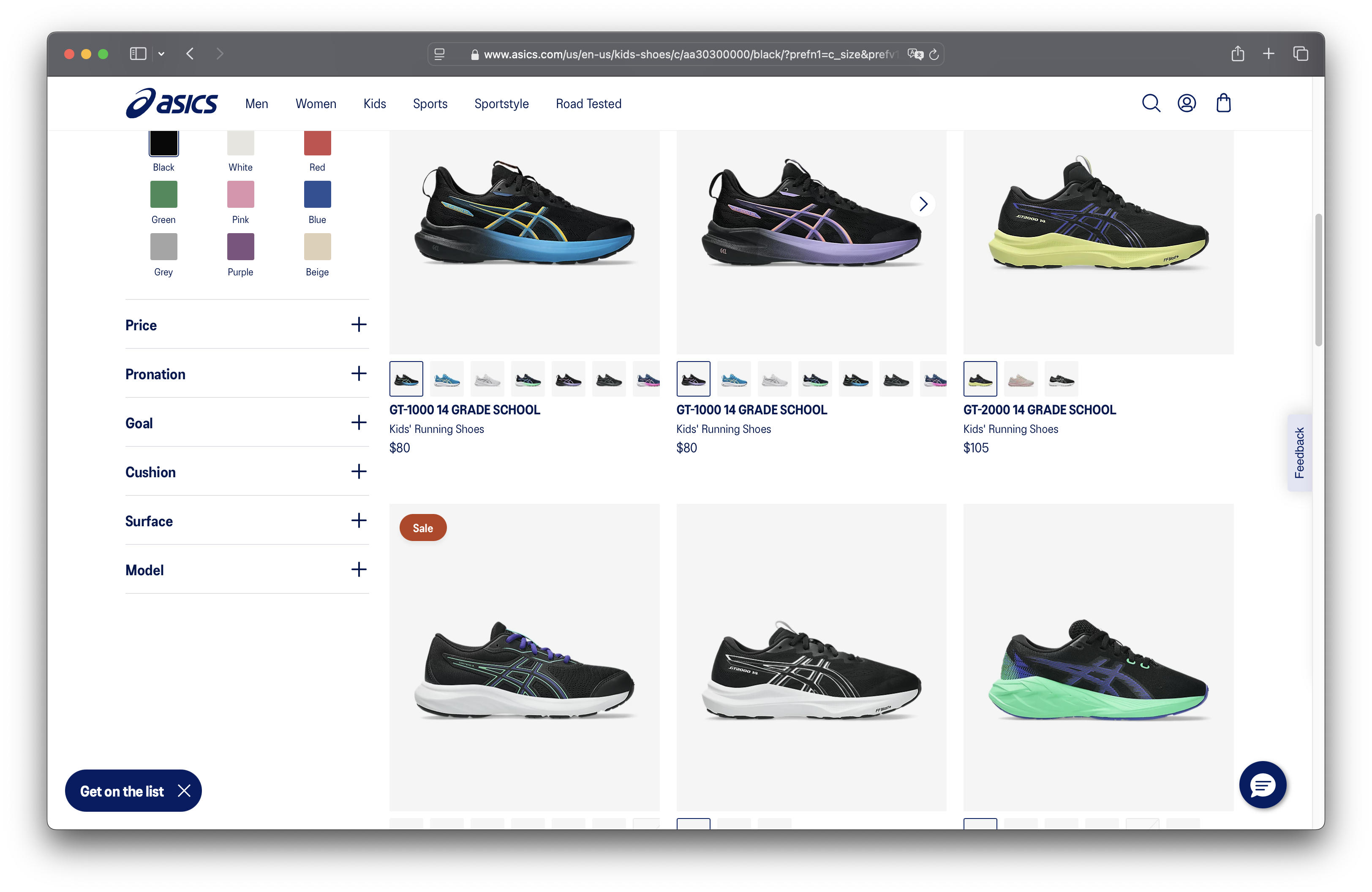
Task: Filter by Beige color
Action: pyautogui.click(x=317, y=247)
